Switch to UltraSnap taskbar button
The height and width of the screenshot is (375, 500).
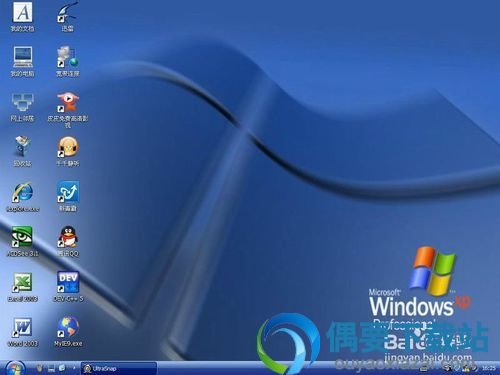tap(119, 368)
